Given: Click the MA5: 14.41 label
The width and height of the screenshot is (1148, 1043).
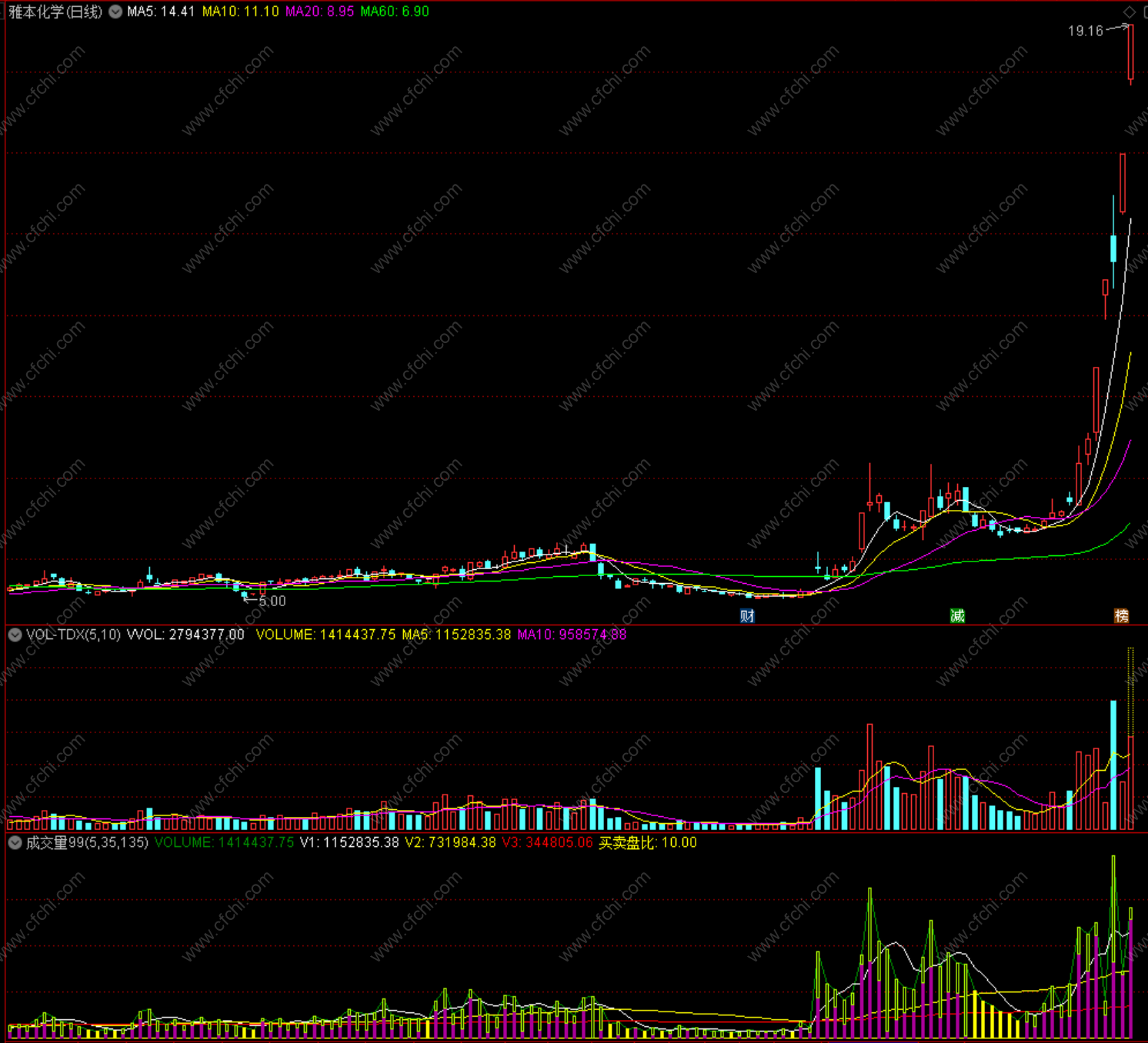Looking at the screenshot, I should [x=161, y=12].
